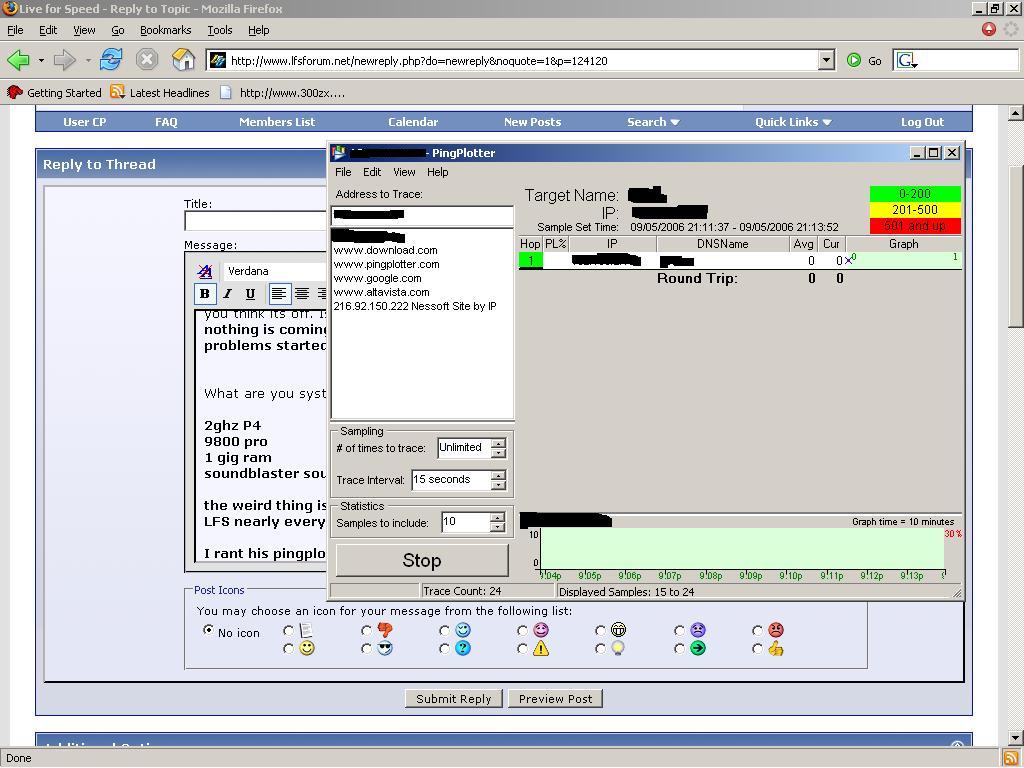This screenshot has height=768, width=1024.
Task: Click the red 501 and up swatch
Action: [915, 226]
